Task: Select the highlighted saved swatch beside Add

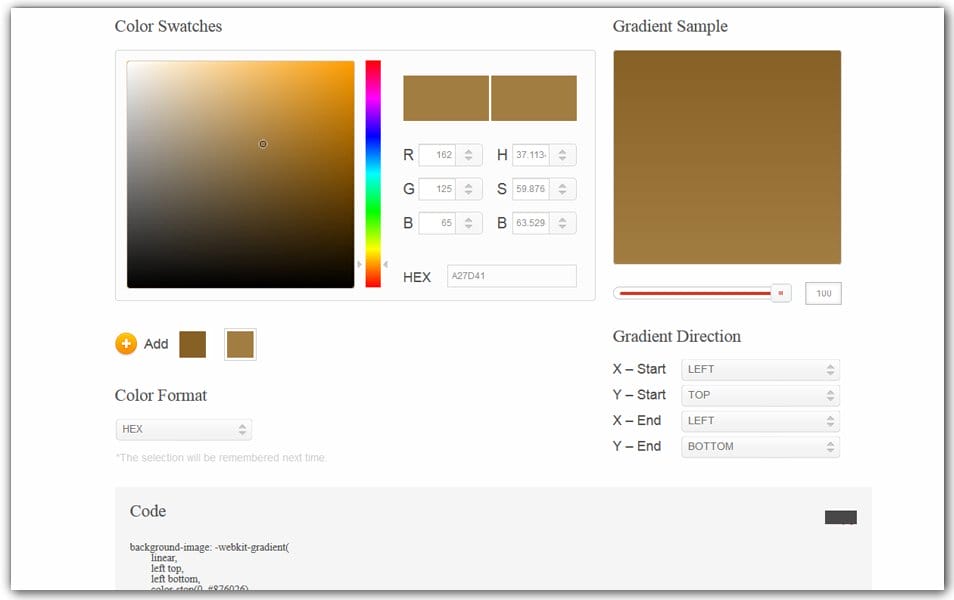Action: [240, 343]
